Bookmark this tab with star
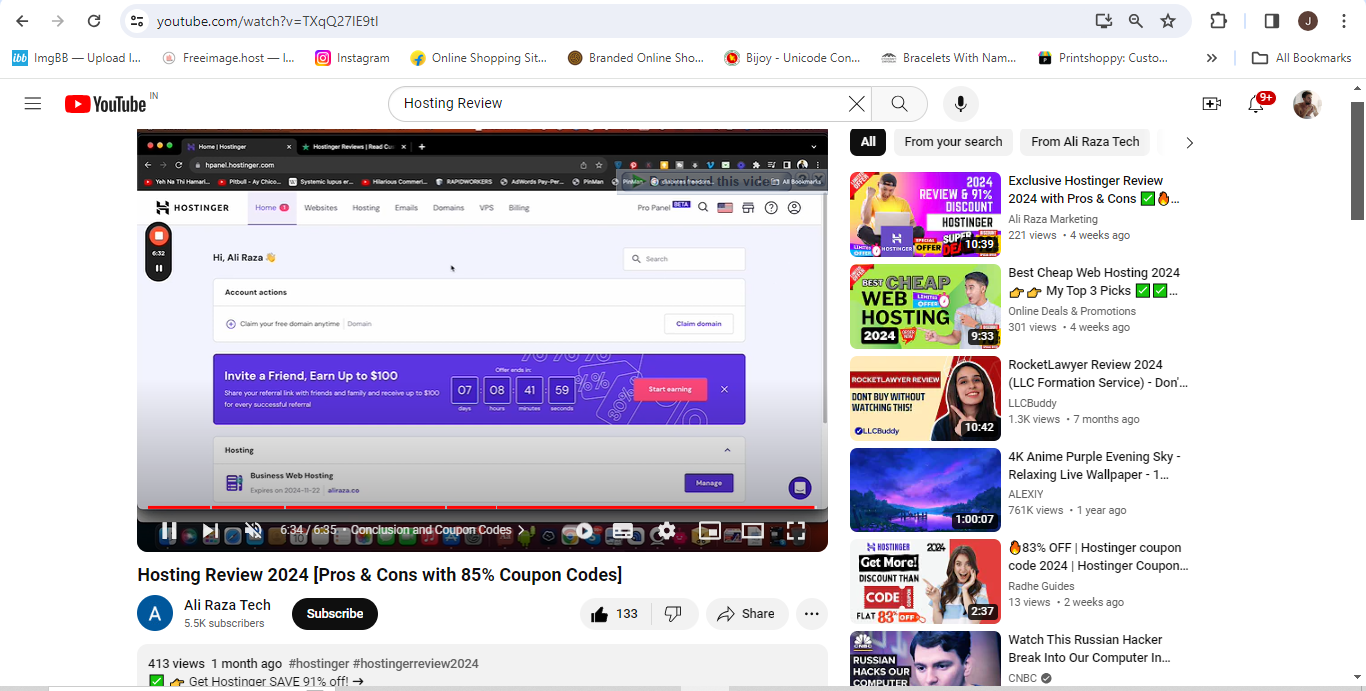 tap(1168, 21)
